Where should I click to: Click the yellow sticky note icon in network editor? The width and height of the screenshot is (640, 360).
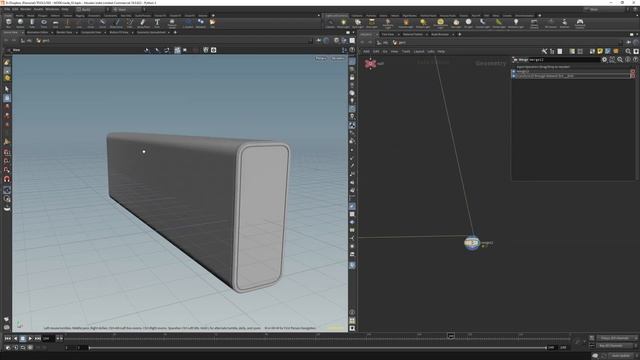pos(600,51)
